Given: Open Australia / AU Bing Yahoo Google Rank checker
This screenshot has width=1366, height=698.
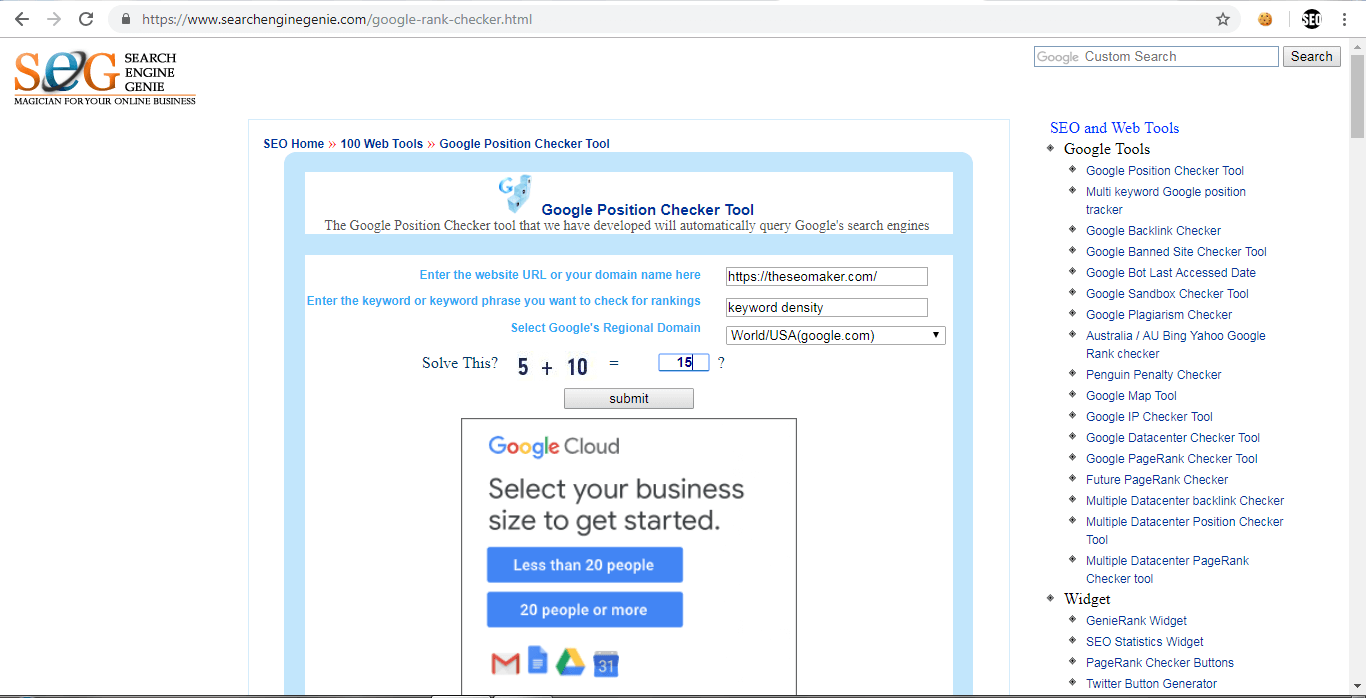Looking at the screenshot, I should (x=1176, y=345).
